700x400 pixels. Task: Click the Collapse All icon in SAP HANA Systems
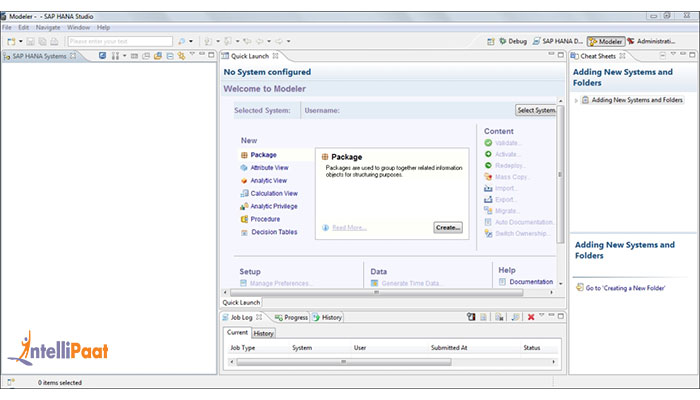(170, 56)
